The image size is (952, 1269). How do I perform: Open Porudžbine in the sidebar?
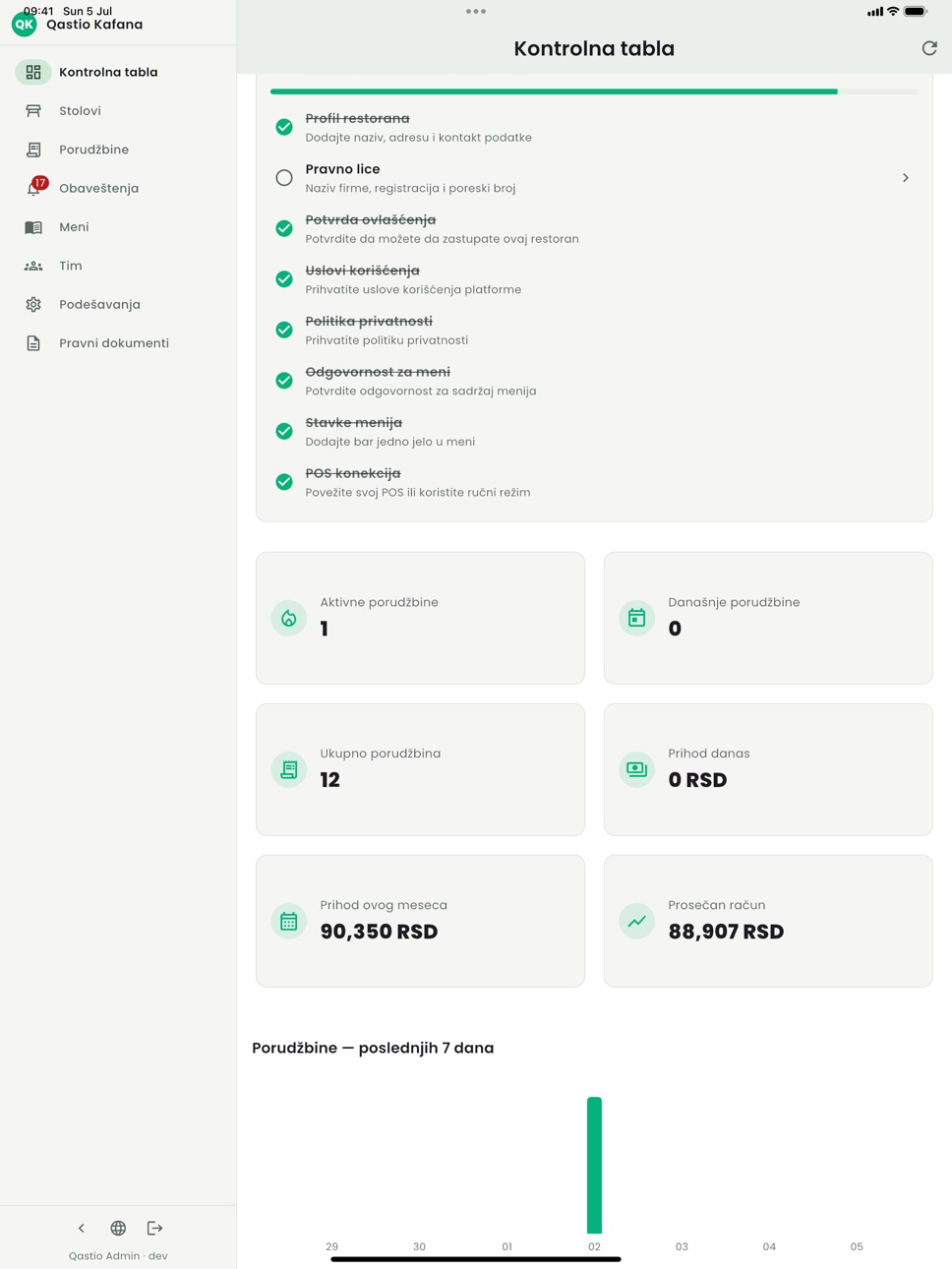[118, 150]
